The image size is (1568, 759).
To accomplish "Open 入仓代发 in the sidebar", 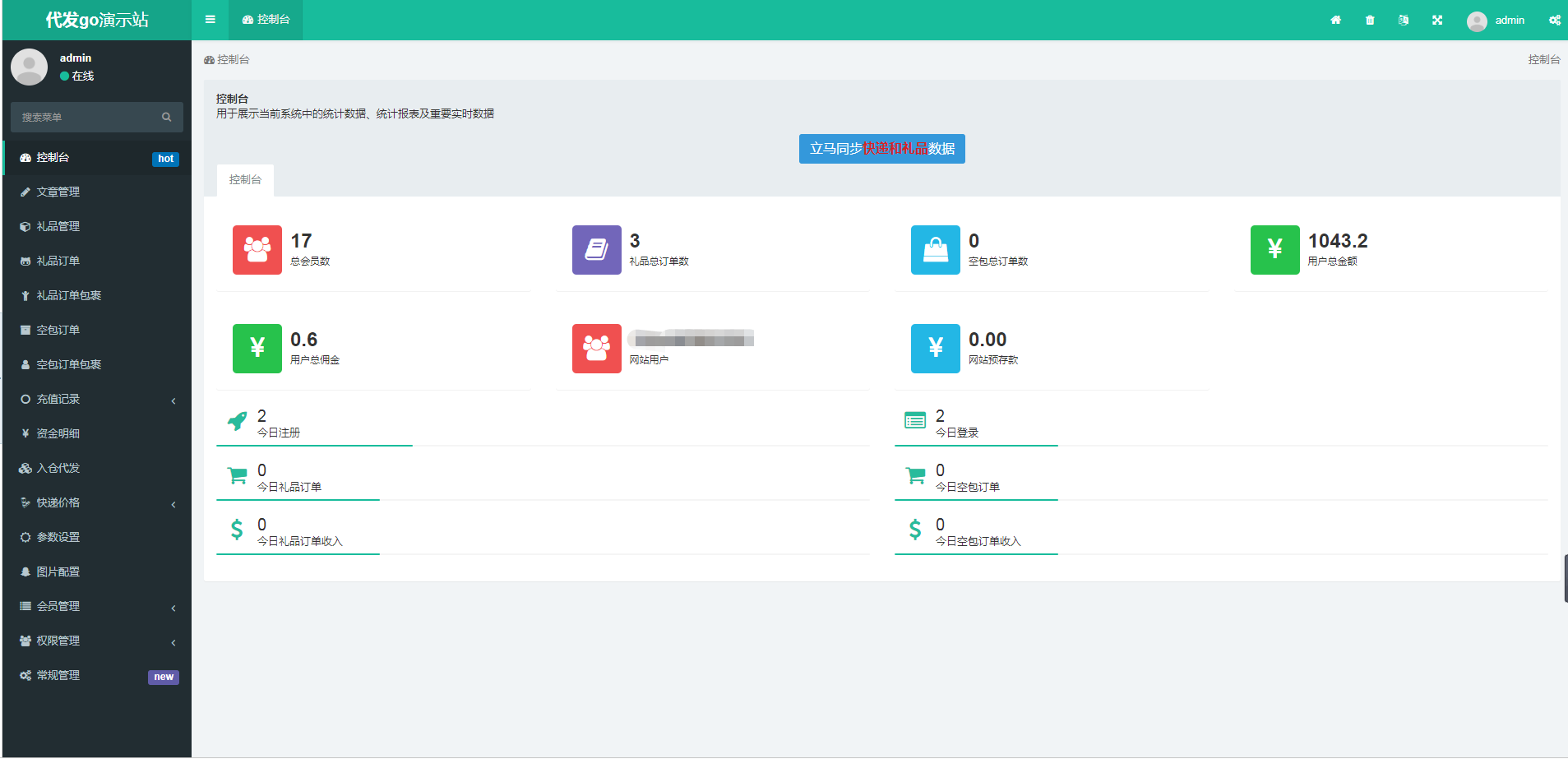I will tap(97, 468).
